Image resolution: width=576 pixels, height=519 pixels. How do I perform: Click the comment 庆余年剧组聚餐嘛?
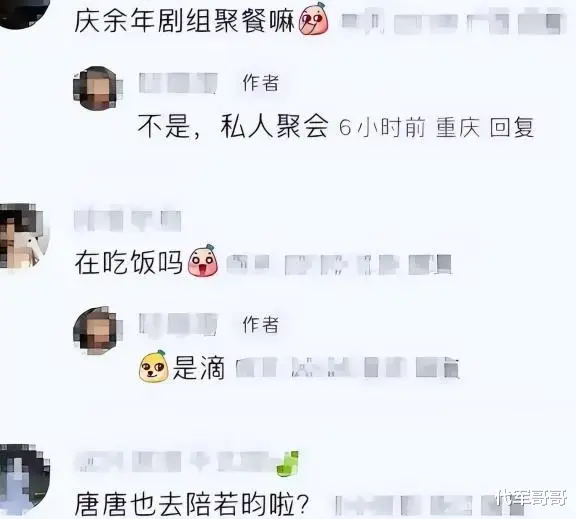coord(185,20)
